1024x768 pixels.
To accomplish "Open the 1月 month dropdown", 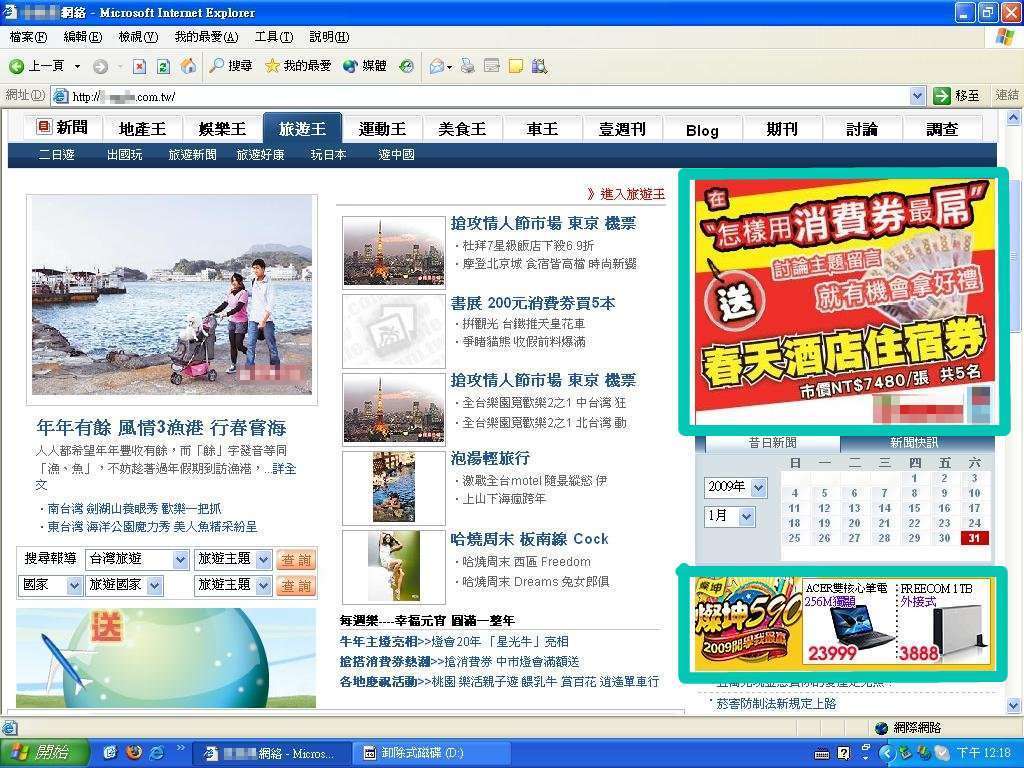I will coord(746,517).
